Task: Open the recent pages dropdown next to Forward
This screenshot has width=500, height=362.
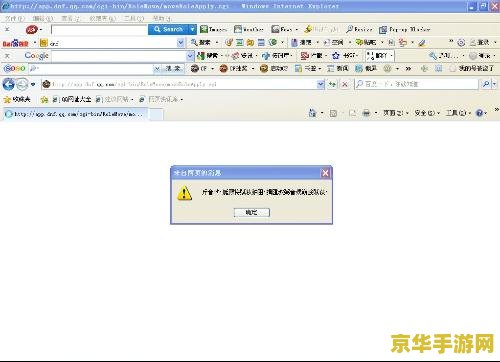Action: (x=33, y=84)
